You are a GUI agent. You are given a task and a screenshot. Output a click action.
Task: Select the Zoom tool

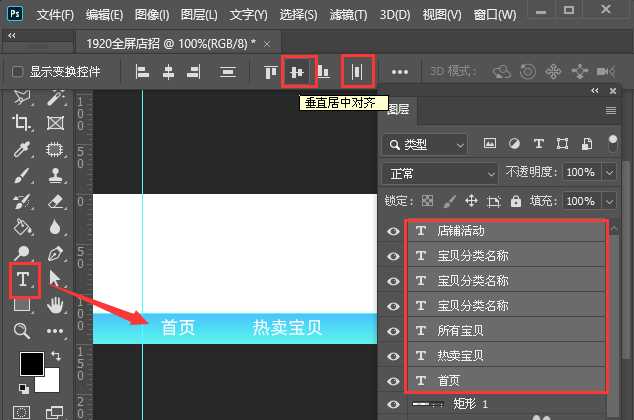point(22,330)
